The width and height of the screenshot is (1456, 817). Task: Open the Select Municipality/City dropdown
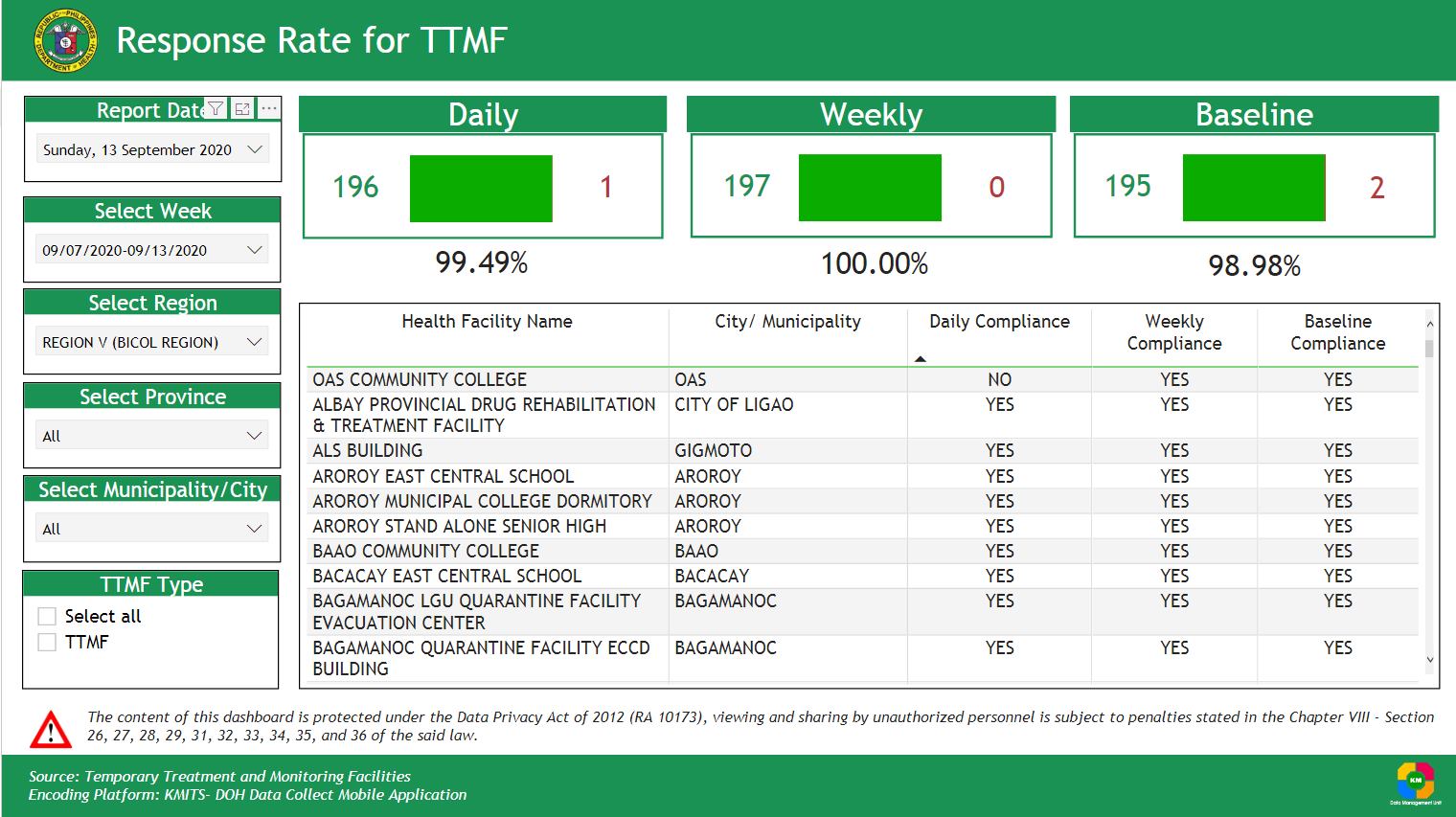tap(151, 529)
